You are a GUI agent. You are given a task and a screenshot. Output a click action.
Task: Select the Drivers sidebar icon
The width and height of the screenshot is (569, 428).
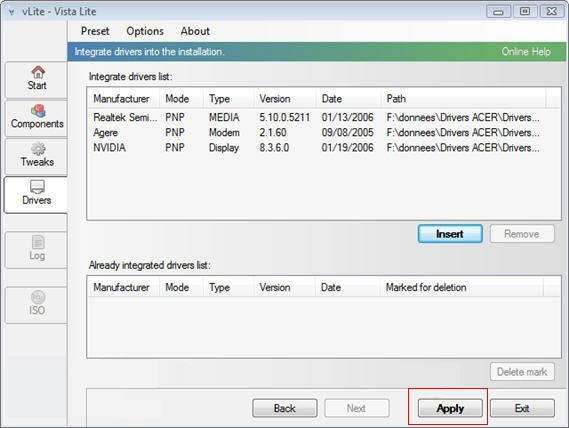point(37,187)
